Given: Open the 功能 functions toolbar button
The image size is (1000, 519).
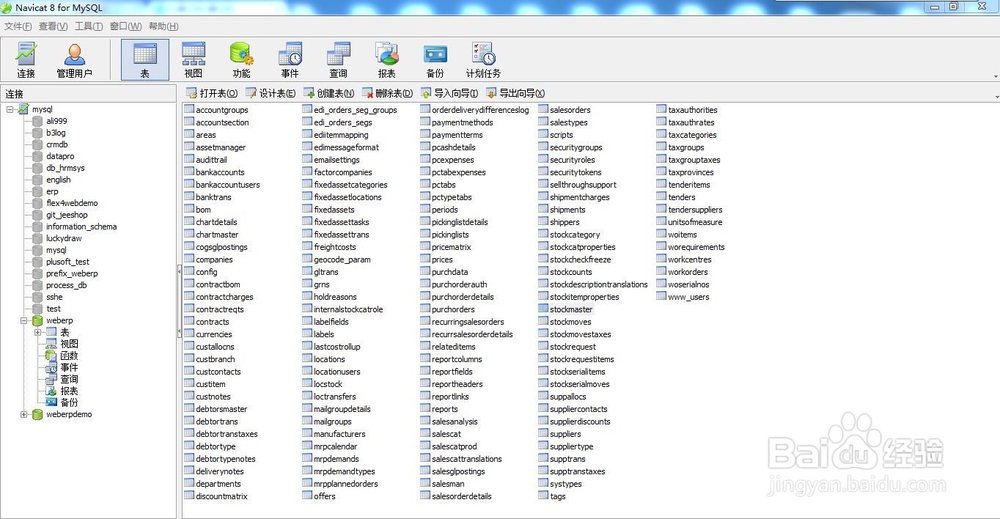Looking at the screenshot, I should pyautogui.click(x=242, y=60).
